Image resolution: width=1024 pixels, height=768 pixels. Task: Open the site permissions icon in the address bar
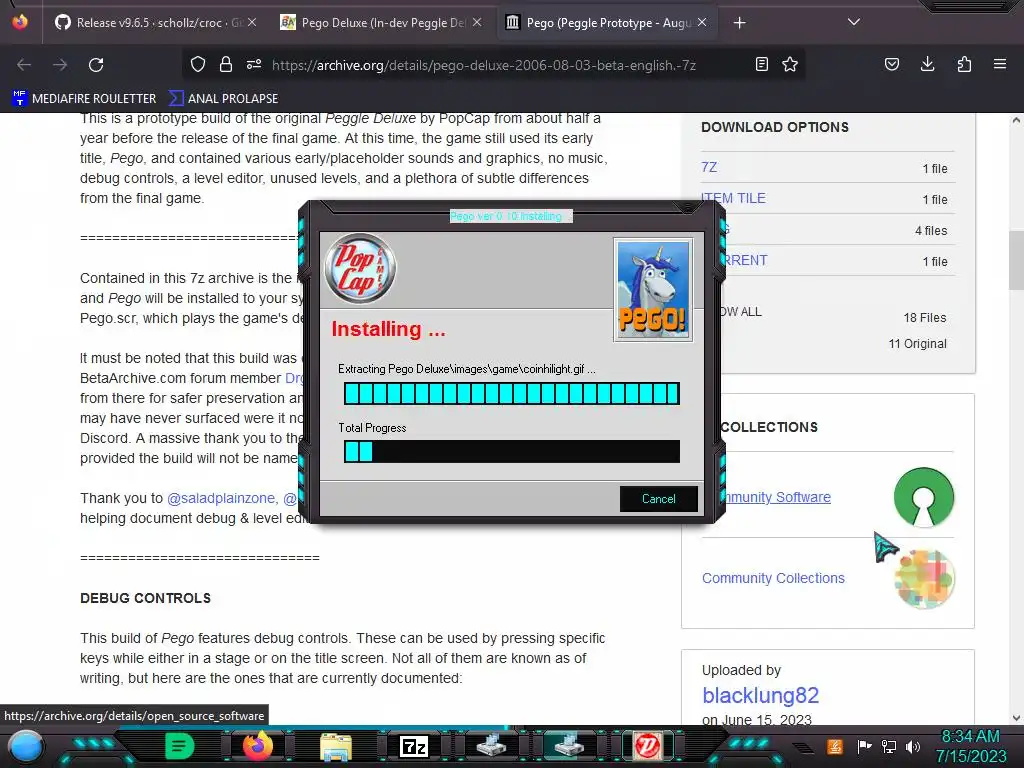pos(254,64)
